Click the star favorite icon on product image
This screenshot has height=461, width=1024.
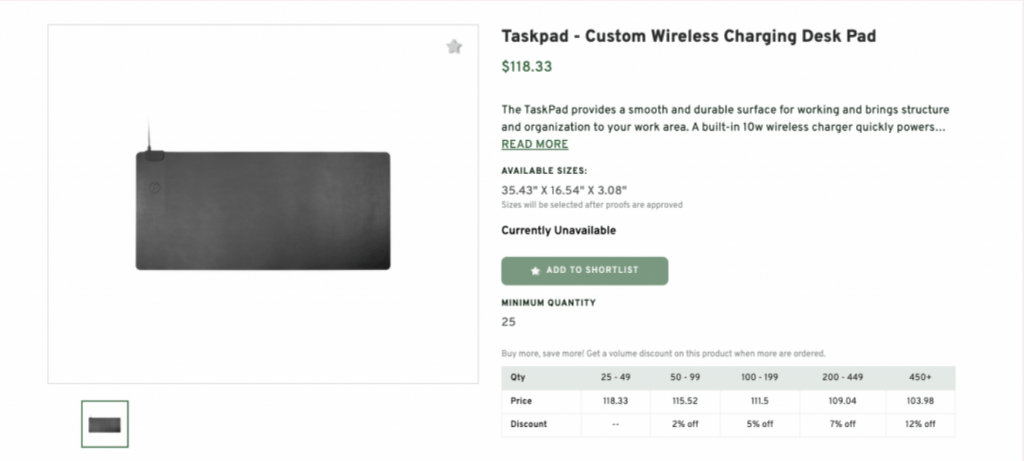454,46
